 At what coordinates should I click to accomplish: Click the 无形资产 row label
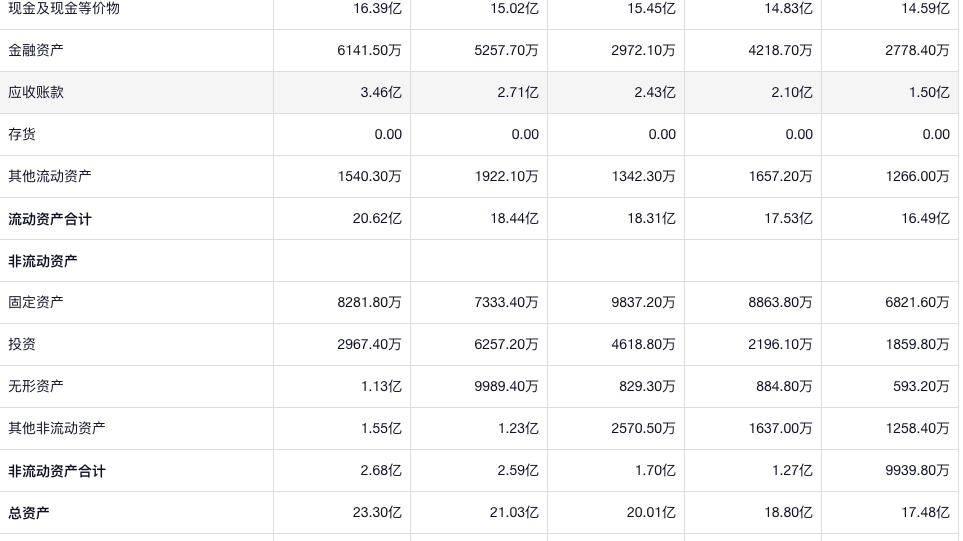coord(36,386)
